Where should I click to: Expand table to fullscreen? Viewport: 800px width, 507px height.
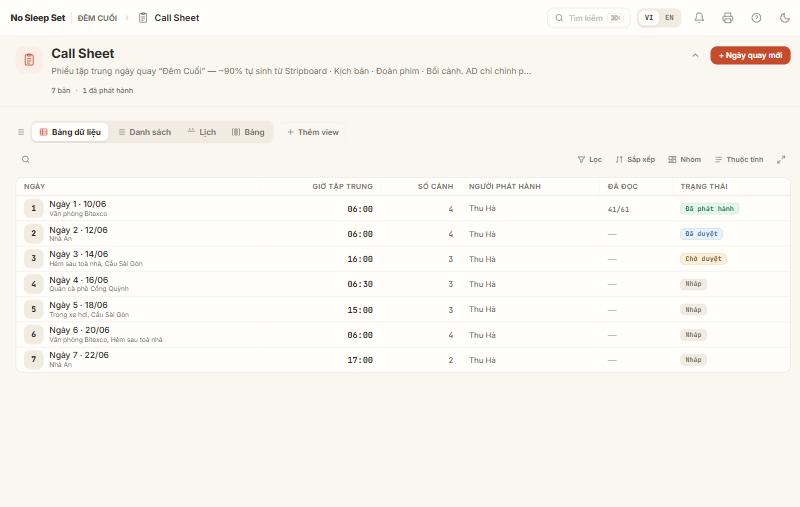click(x=781, y=160)
